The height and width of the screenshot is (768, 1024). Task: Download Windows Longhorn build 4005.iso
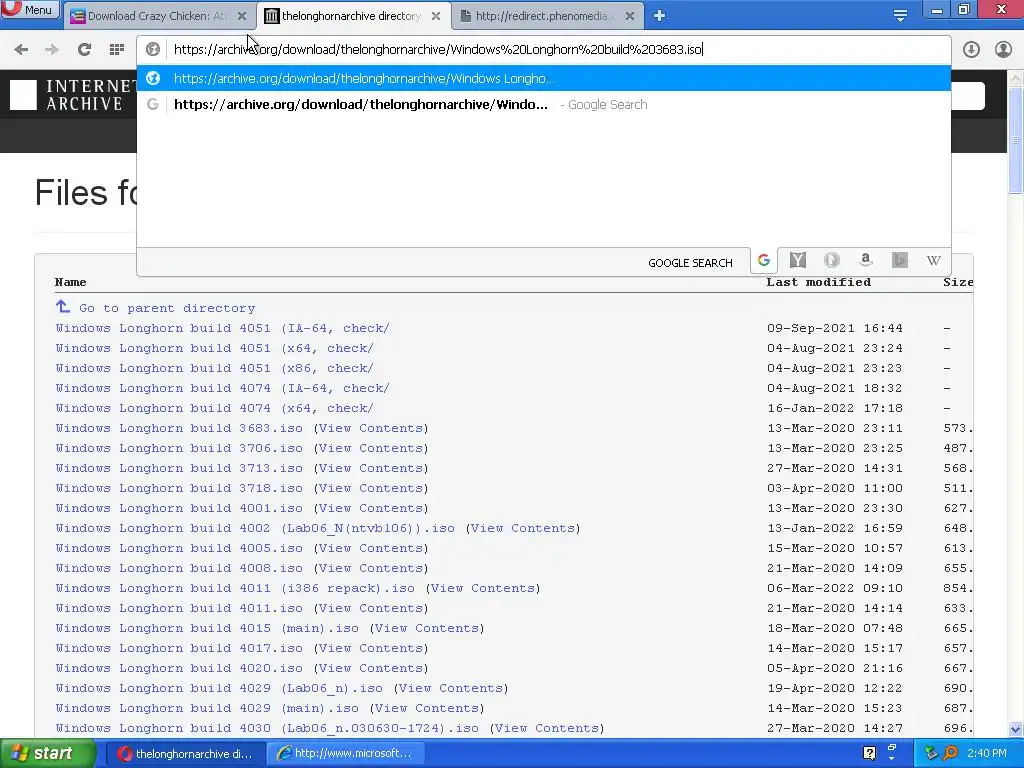coord(179,549)
